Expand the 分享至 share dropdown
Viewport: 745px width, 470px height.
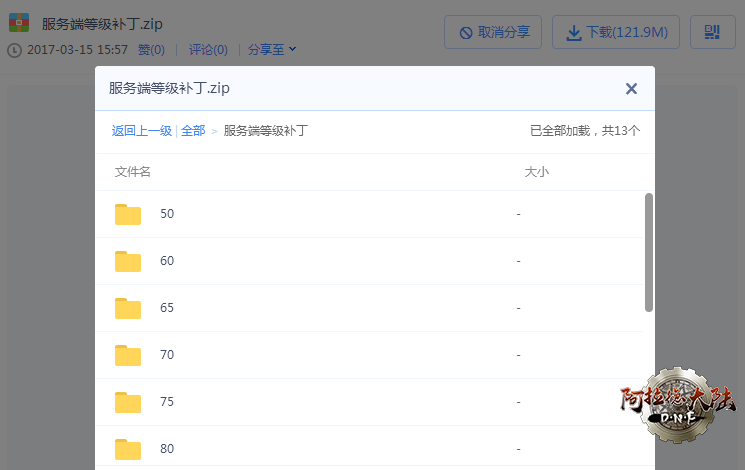pos(271,50)
